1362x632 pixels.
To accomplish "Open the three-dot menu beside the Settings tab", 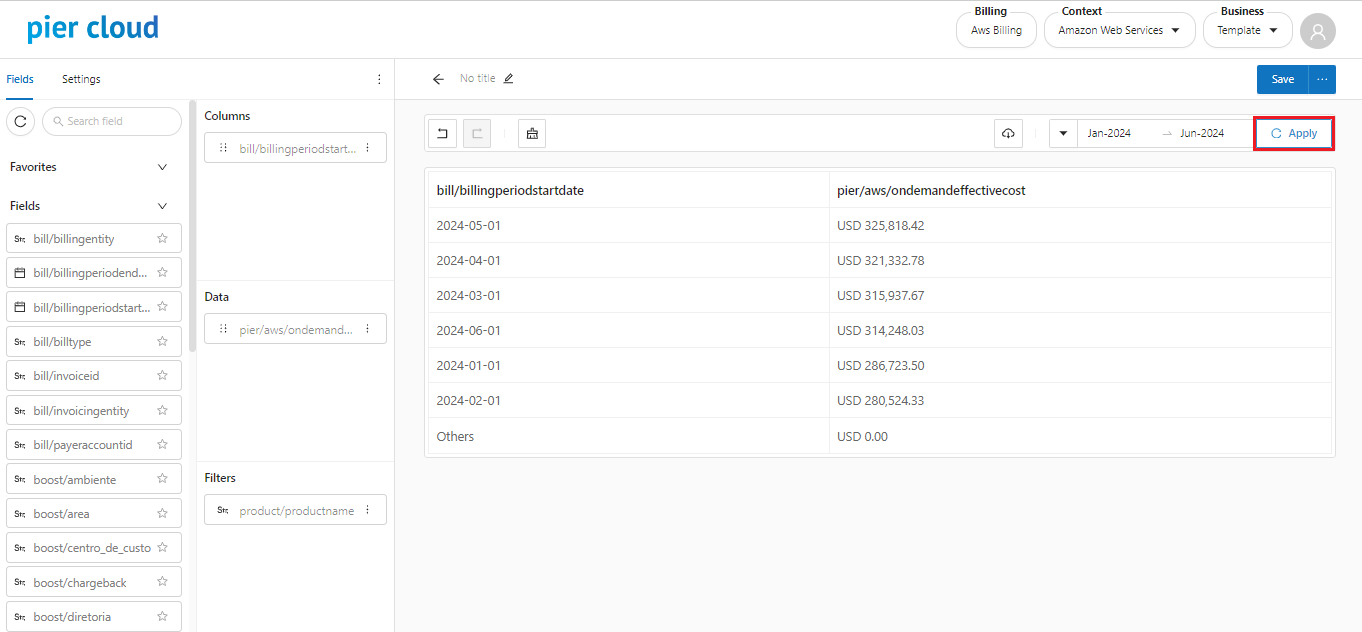I will [379, 79].
